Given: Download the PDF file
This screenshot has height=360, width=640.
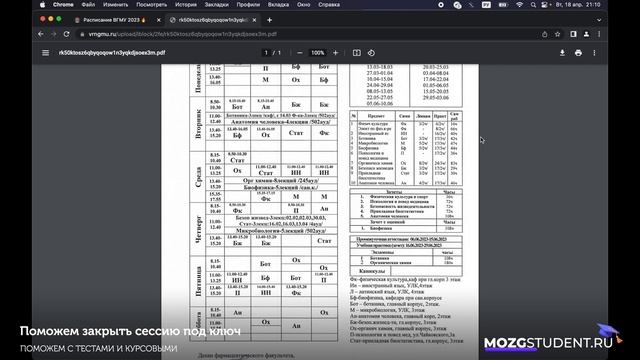Looking at the screenshot, I should [x=562, y=53].
